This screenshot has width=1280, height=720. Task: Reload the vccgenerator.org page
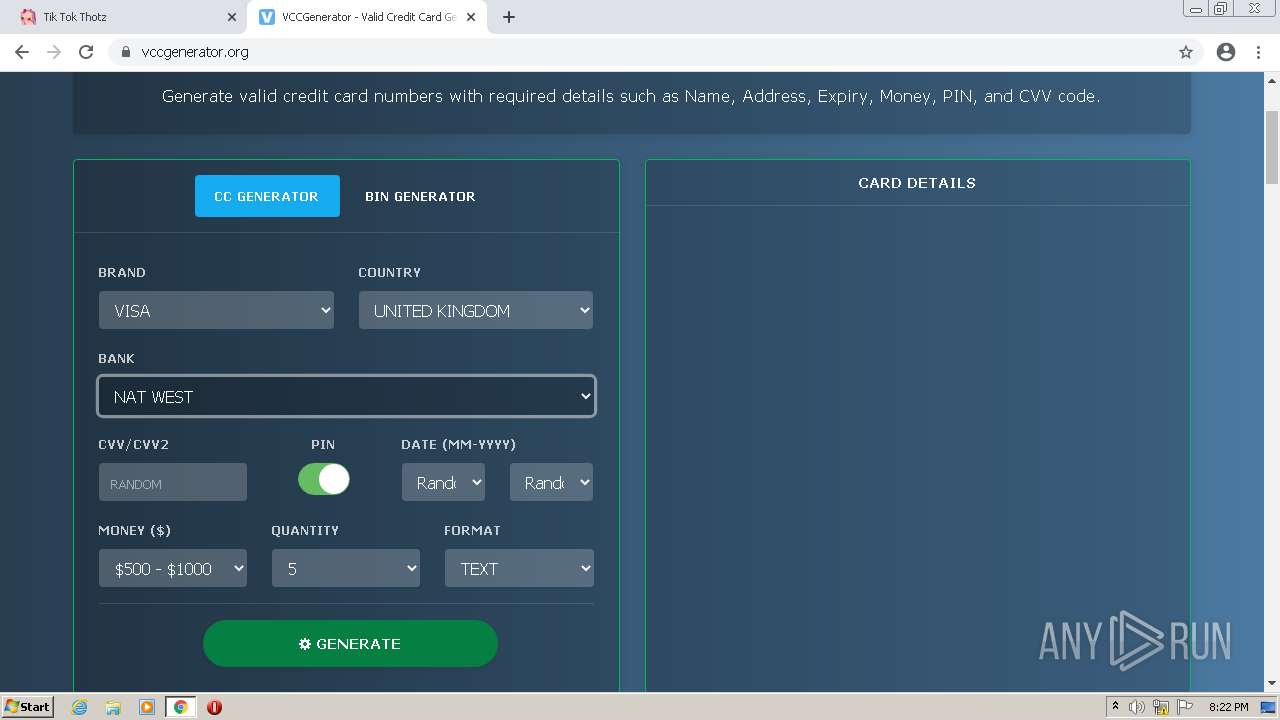coord(86,52)
